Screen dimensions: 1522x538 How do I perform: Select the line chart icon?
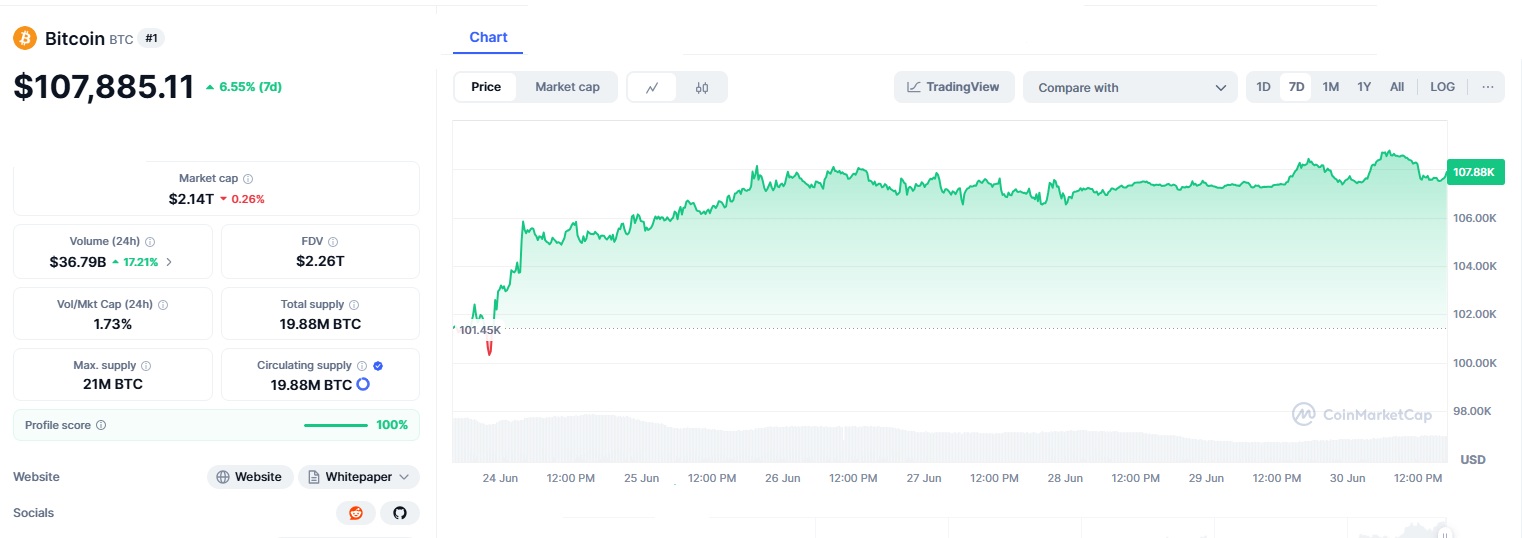coord(652,88)
